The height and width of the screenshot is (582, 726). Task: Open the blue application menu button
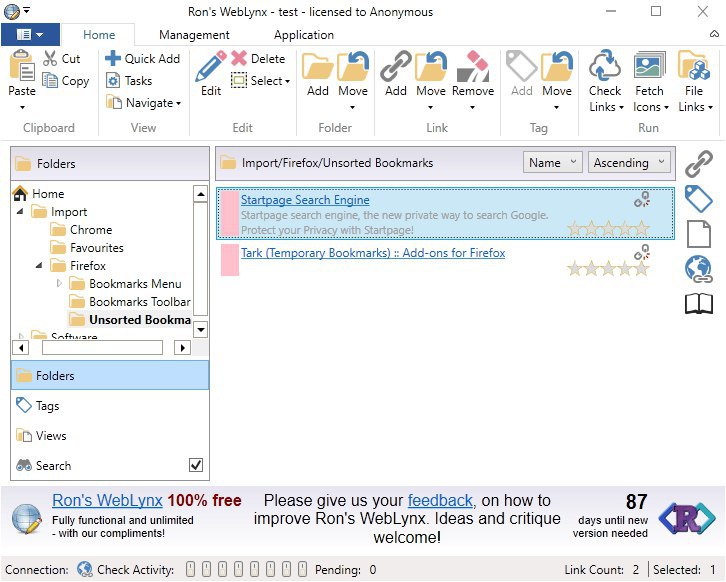[x=30, y=35]
